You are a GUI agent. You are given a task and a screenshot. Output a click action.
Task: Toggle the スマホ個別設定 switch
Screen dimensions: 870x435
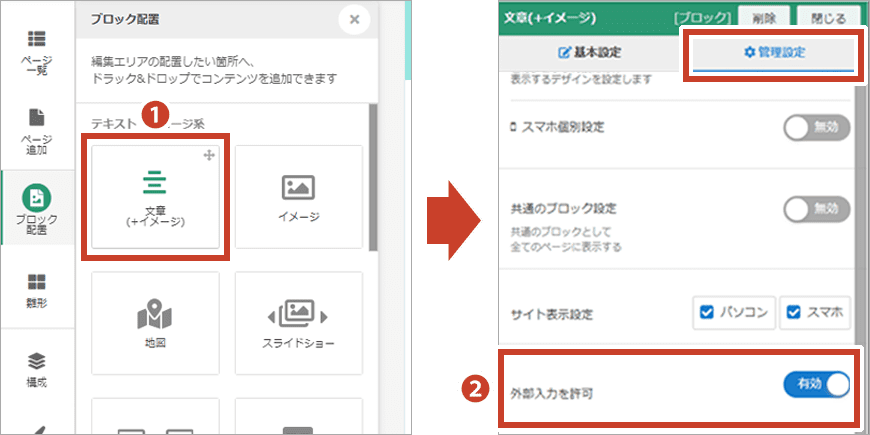[816, 127]
